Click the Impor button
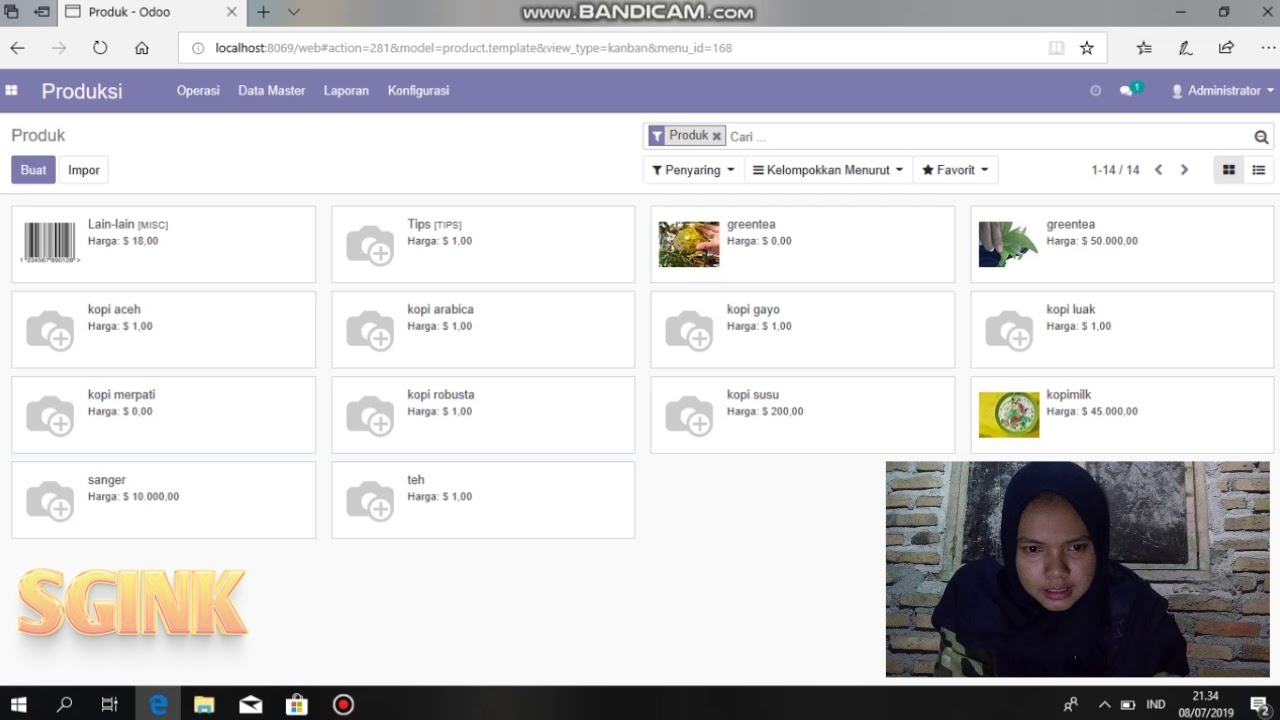Screen dimensions: 1280x720 click(84, 170)
